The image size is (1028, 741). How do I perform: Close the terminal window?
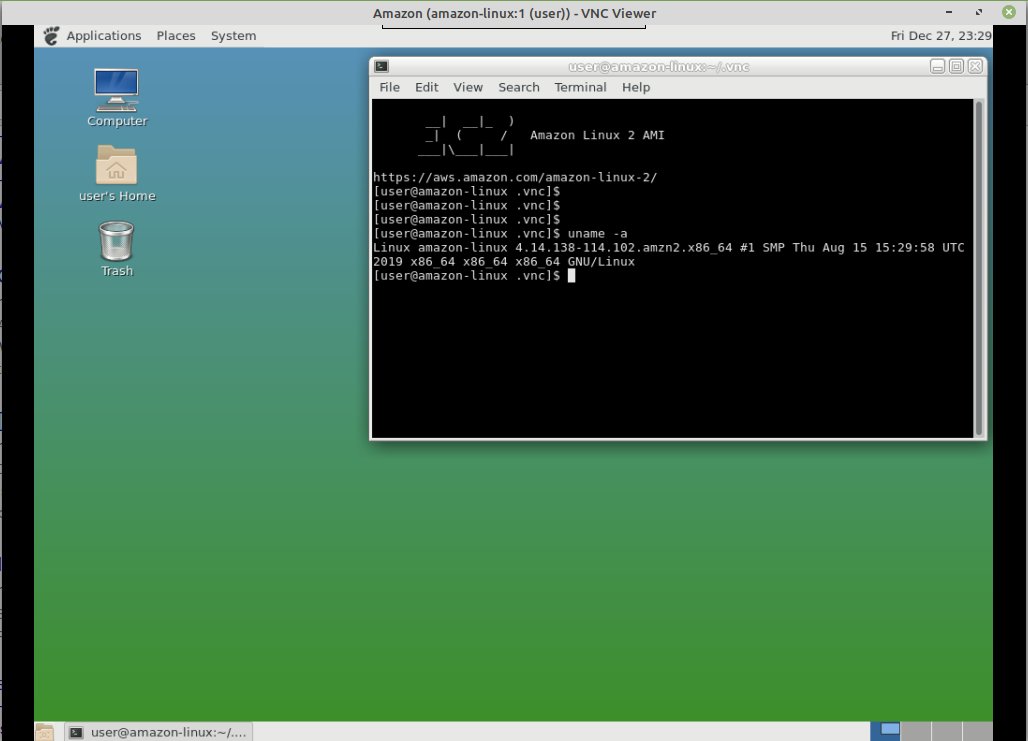[x=976, y=66]
